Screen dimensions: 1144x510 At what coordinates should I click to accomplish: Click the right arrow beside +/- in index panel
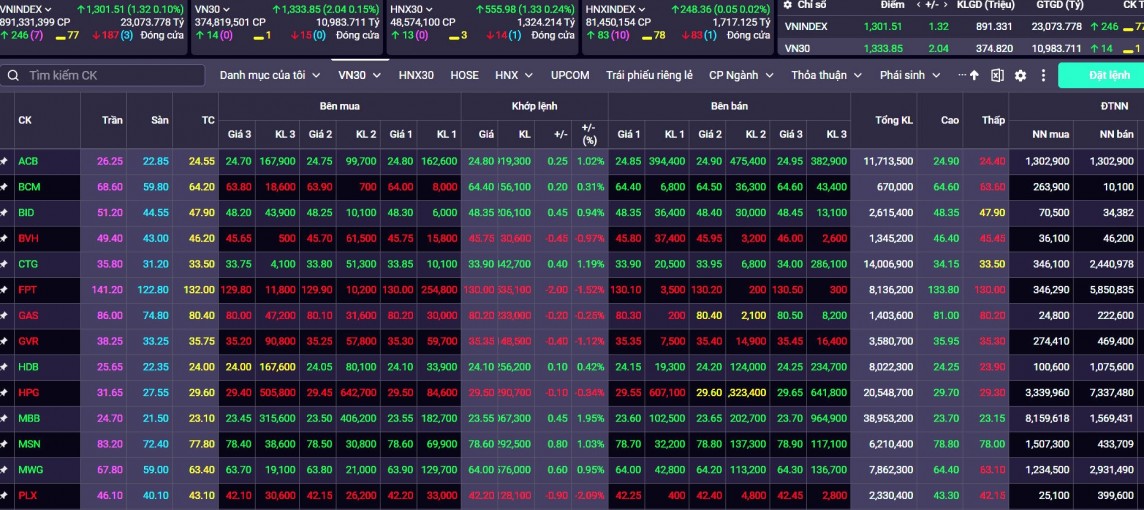point(945,5)
